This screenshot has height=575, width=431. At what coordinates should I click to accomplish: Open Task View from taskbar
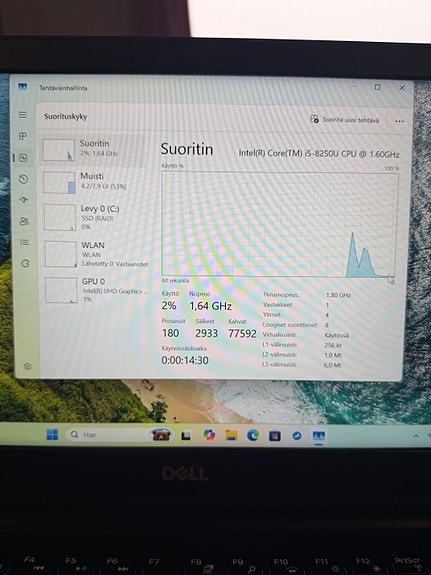tap(186, 435)
